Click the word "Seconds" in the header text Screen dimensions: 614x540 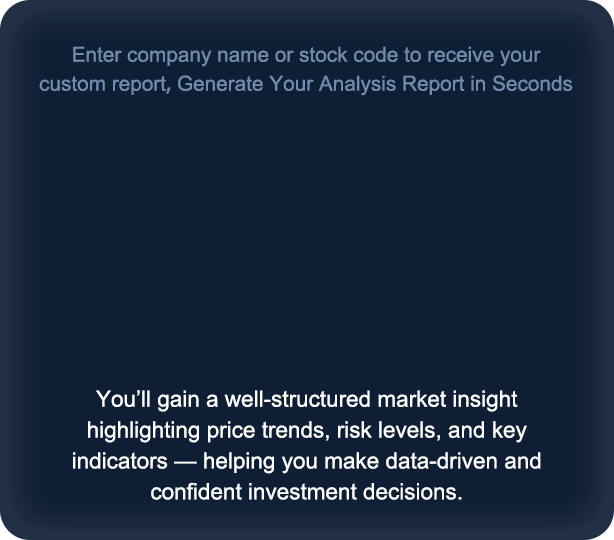coord(535,84)
